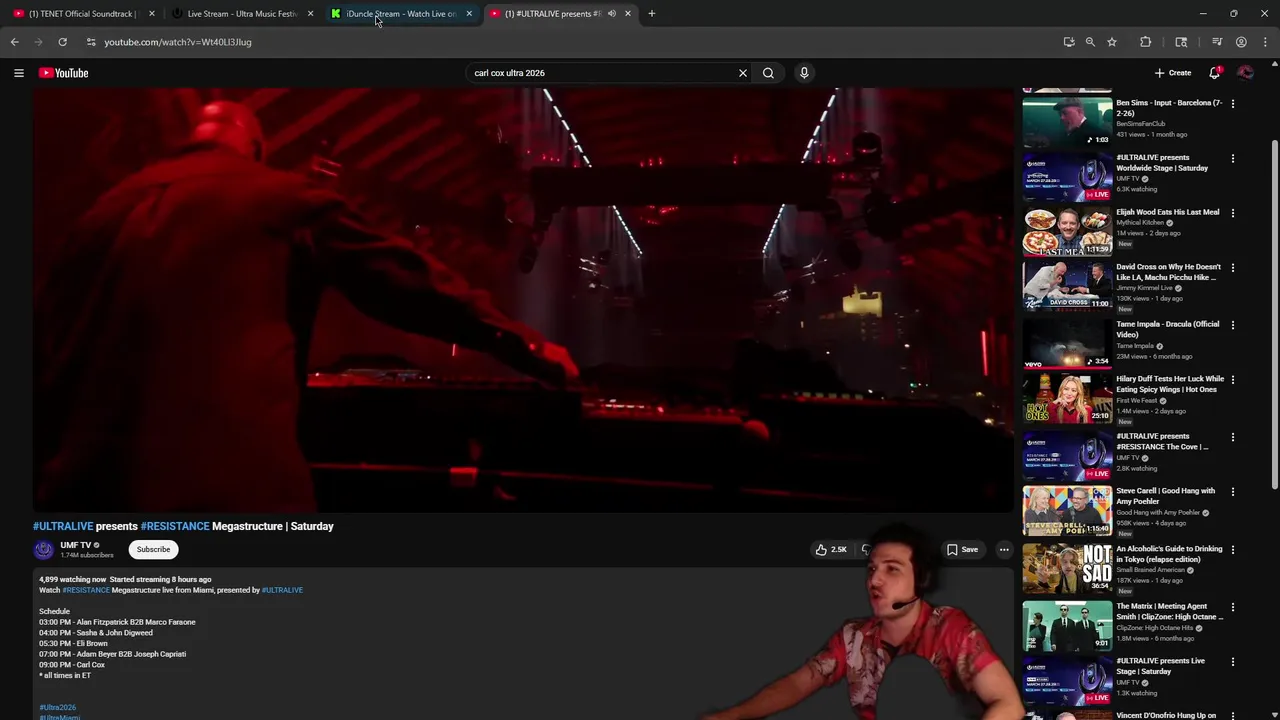Open Hilary Duff Hot Ones thumbnail

[1067, 398]
